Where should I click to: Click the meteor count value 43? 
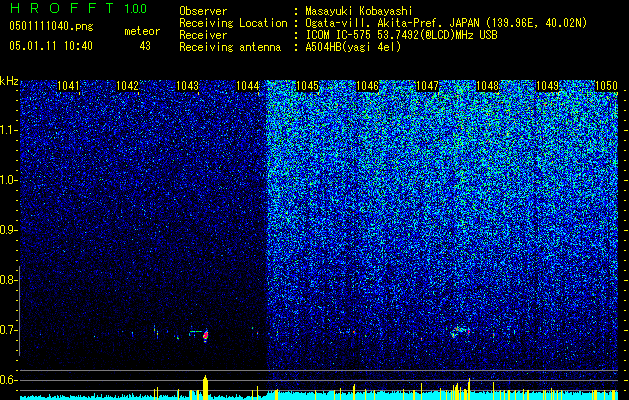pos(145,46)
